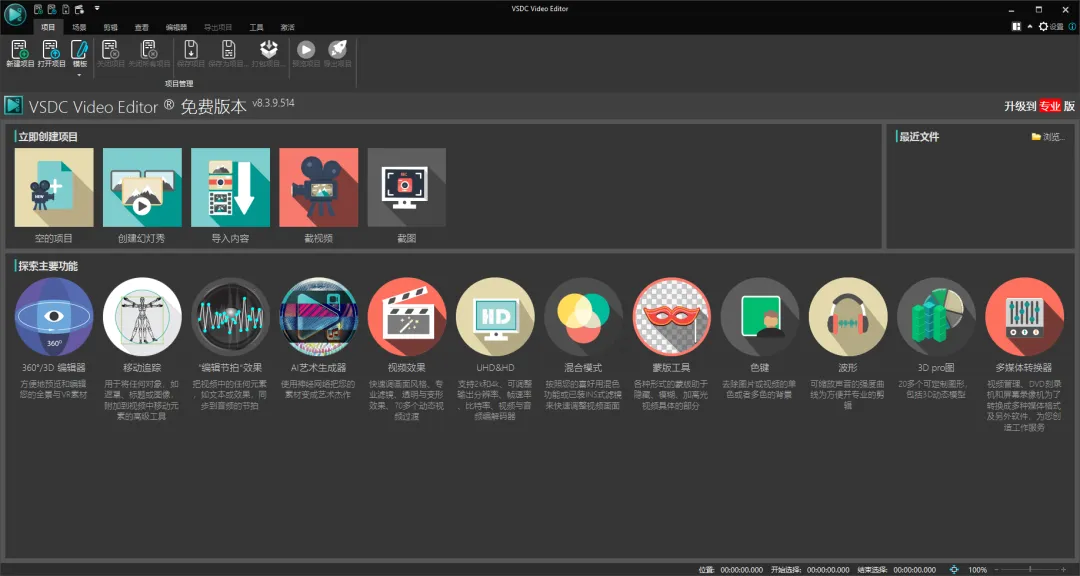
Task: Open the 多媒体转换器 mixer icon
Action: 1024,317
